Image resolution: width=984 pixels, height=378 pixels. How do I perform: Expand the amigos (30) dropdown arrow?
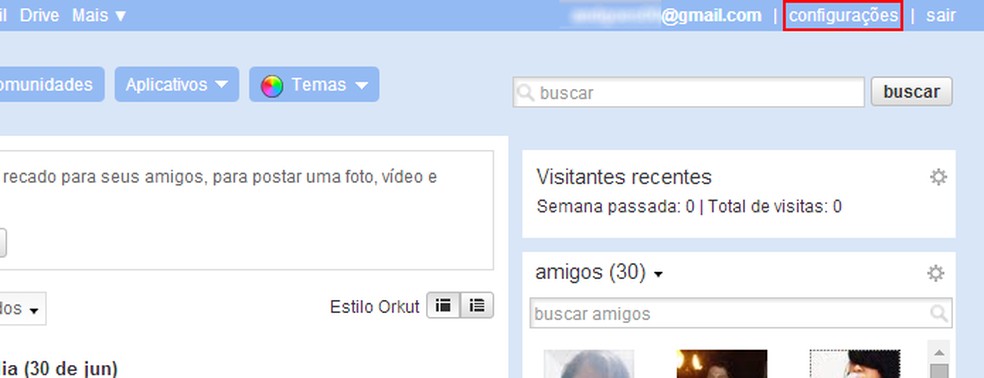tap(658, 274)
